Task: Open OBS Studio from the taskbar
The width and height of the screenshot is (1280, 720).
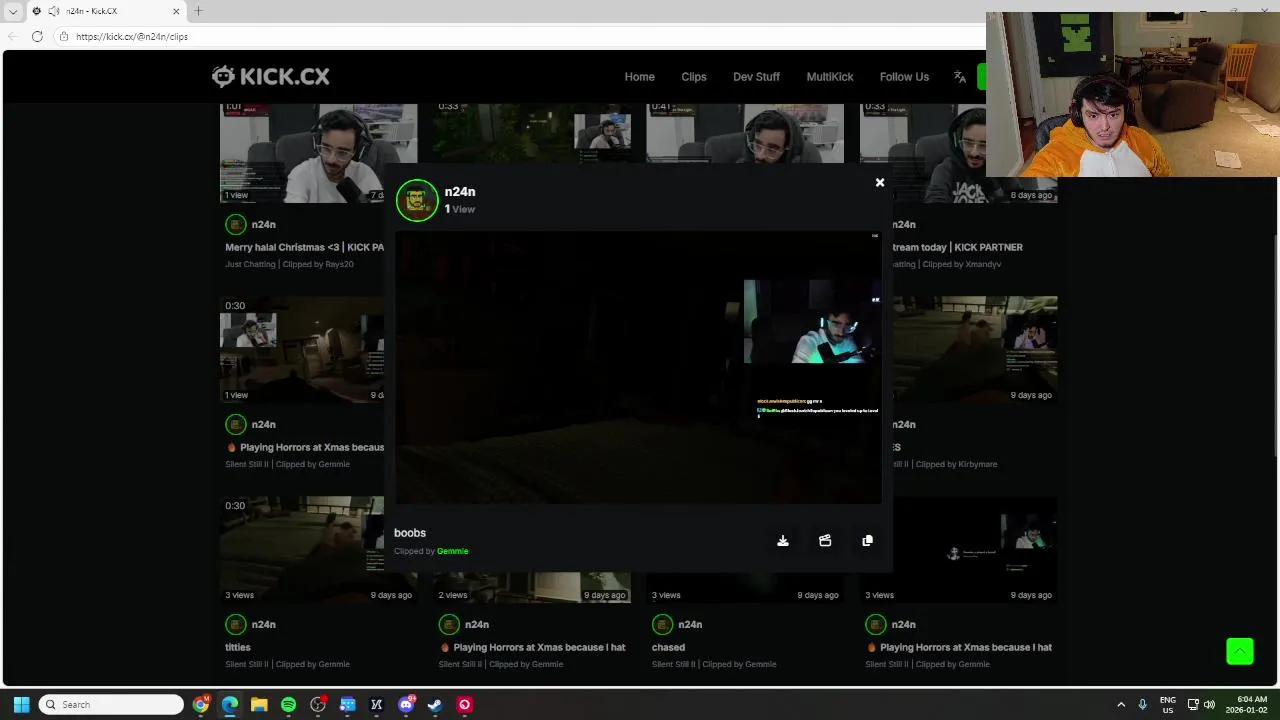Action: coord(318,705)
